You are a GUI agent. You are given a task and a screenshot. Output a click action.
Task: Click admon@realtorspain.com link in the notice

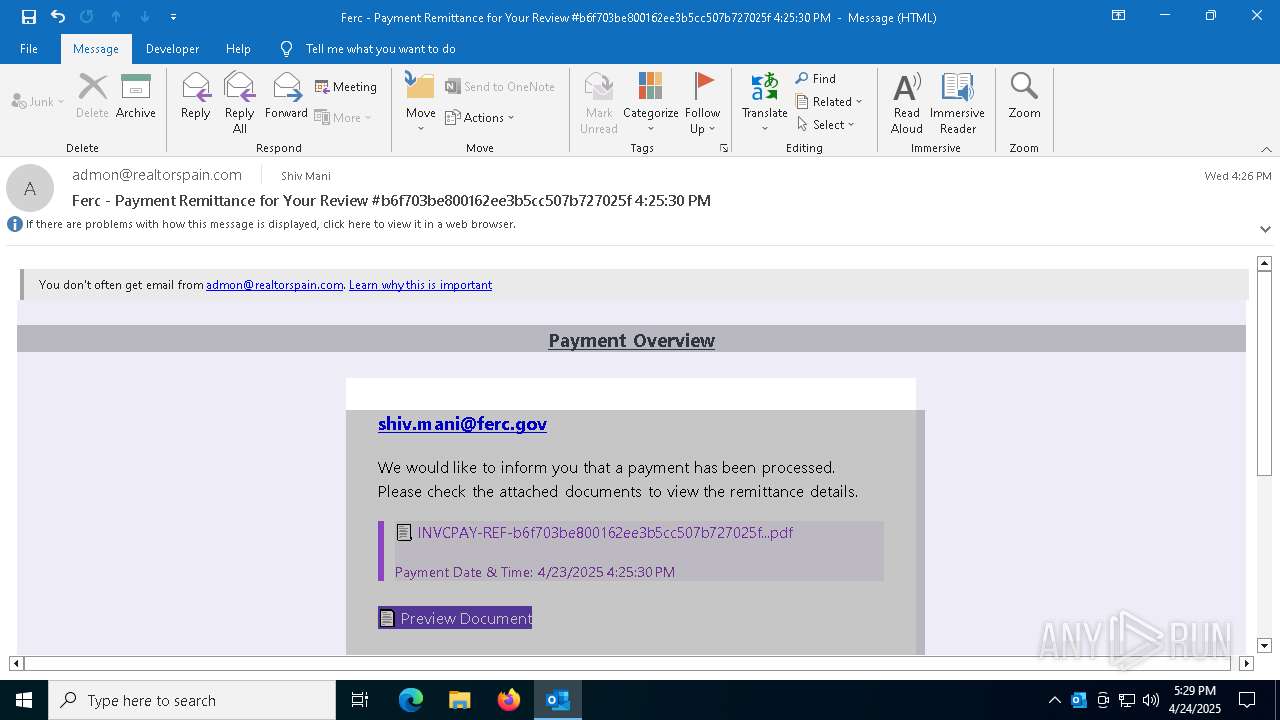click(275, 285)
